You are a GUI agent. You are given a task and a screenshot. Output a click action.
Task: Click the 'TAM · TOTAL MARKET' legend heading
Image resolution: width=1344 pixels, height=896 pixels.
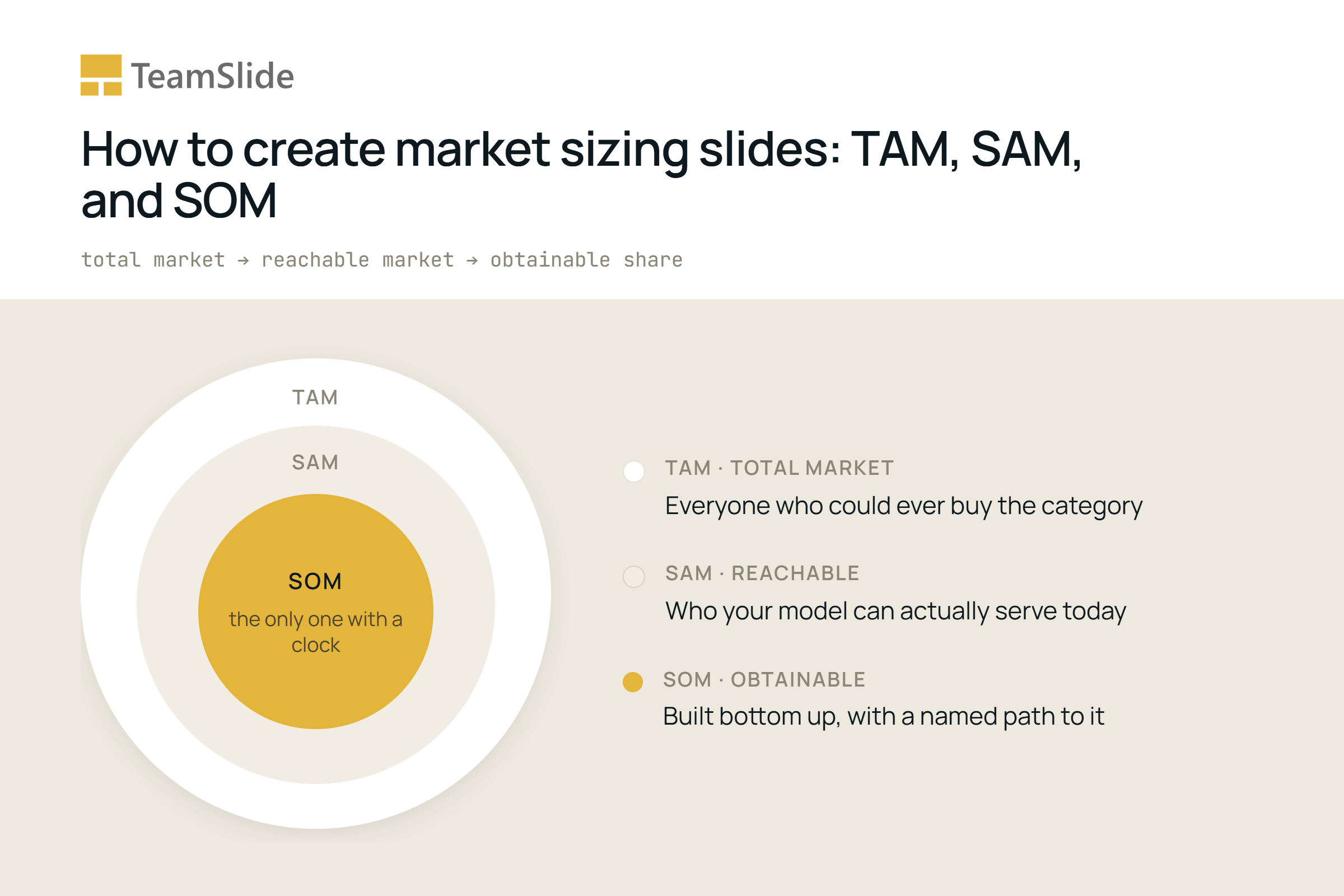(x=780, y=468)
